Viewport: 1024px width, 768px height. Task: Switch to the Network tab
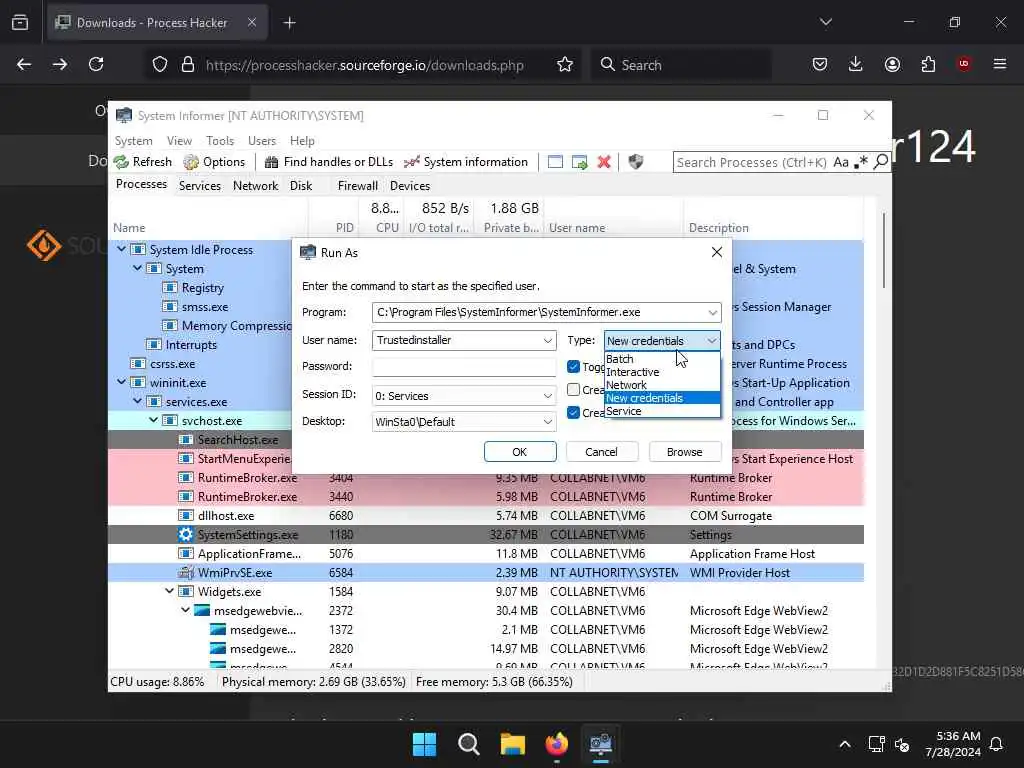(255, 185)
